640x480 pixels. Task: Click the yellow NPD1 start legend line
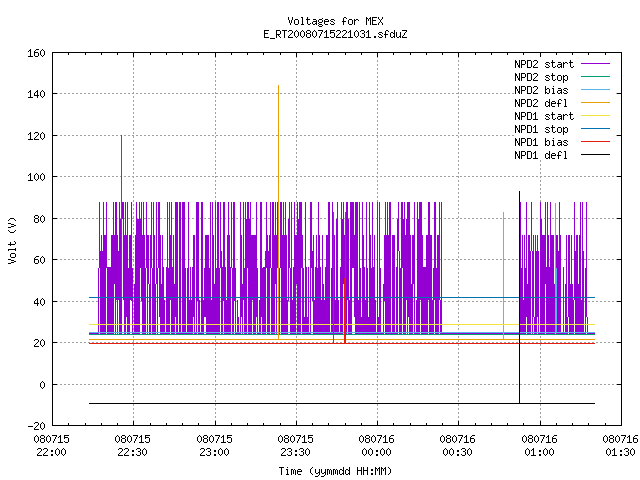pyautogui.click(x=596, y=116)
